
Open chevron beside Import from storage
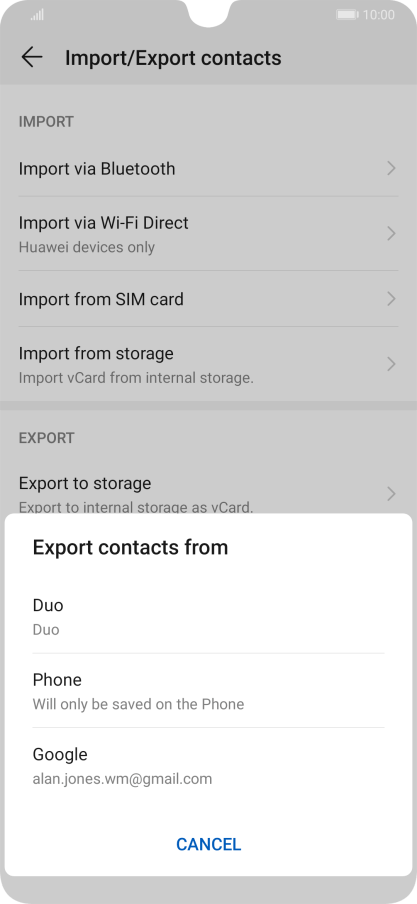click(x=392, y=364)
